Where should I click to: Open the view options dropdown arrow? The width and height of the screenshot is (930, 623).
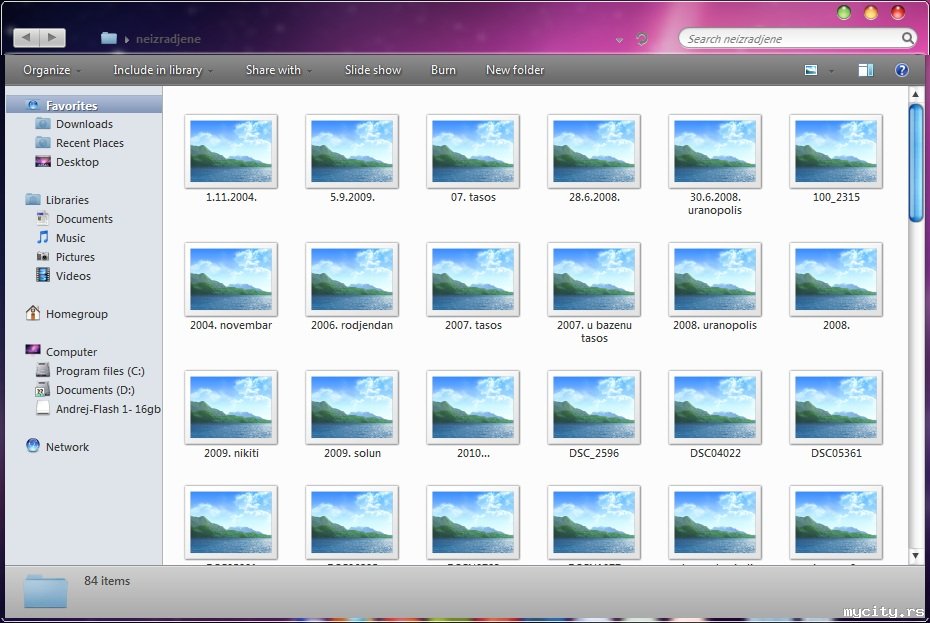tap(831, 71)
